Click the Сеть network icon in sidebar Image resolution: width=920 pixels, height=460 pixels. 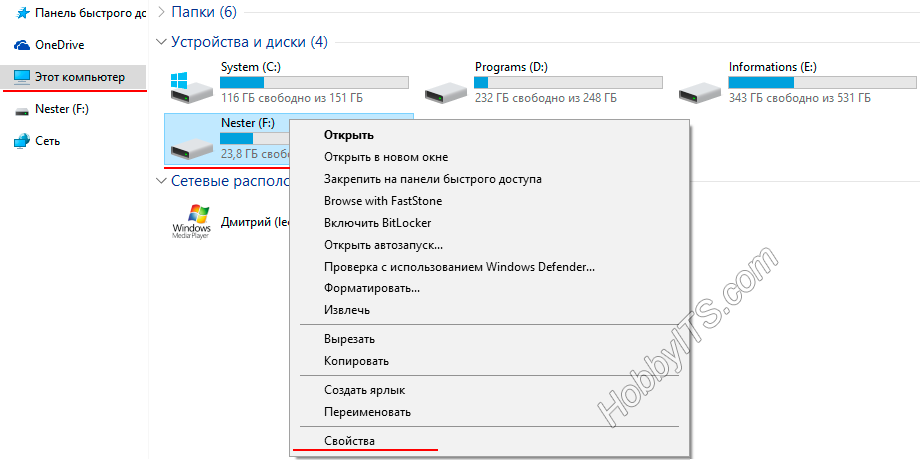[21, 141]
